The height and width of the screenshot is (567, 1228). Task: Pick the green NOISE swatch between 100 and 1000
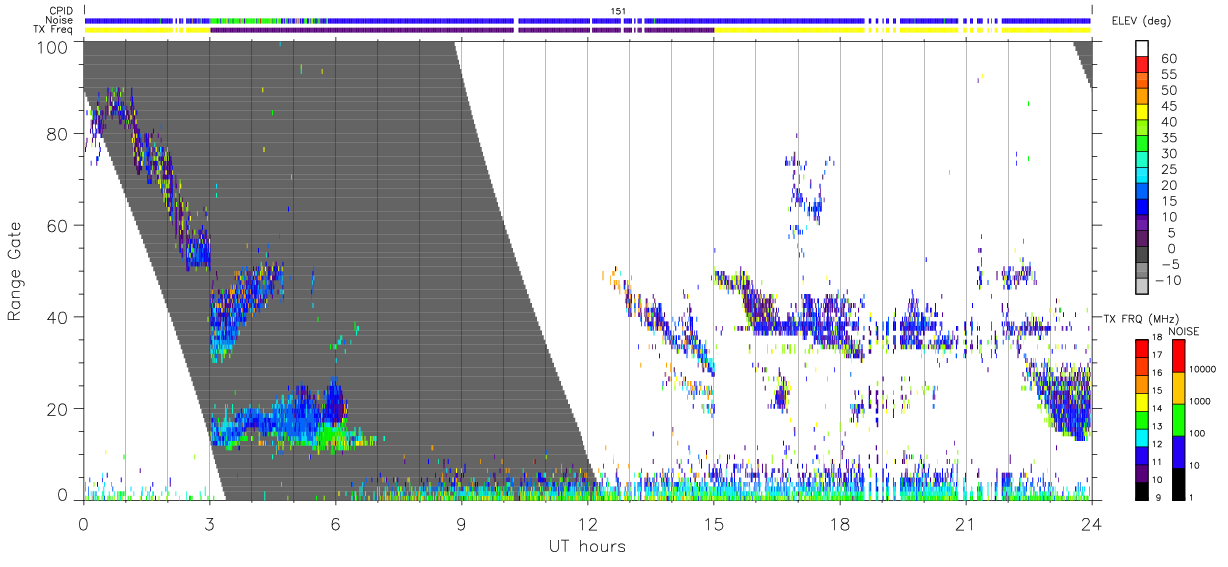coord(1177,419)
